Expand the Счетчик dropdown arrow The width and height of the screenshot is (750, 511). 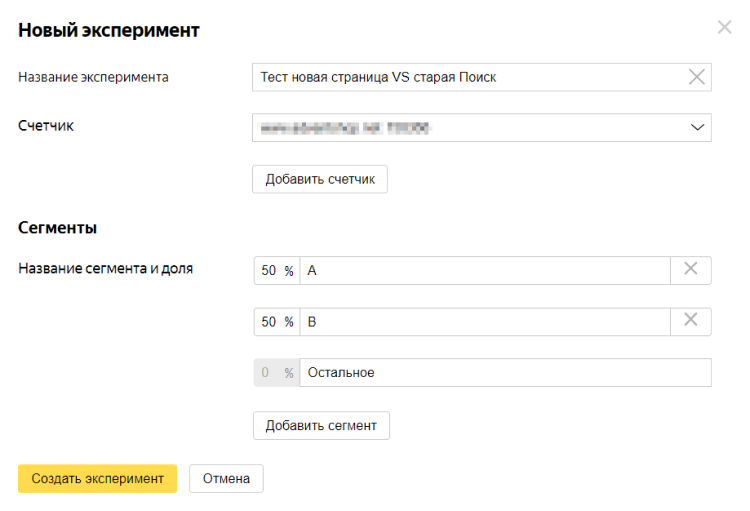click(x=697, y=128)
